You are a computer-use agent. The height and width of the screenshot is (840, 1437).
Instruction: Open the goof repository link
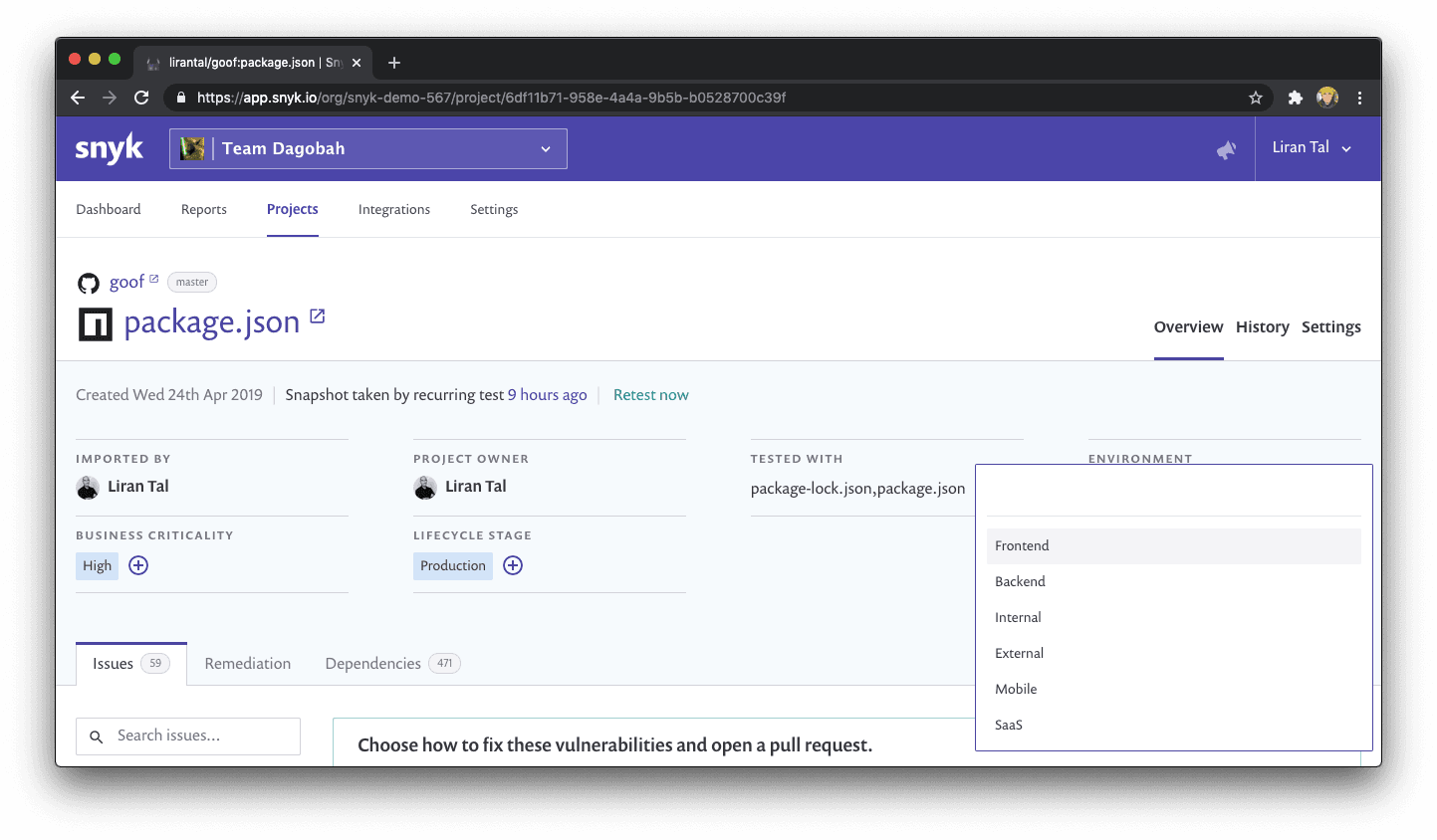(x=126, y=282)
